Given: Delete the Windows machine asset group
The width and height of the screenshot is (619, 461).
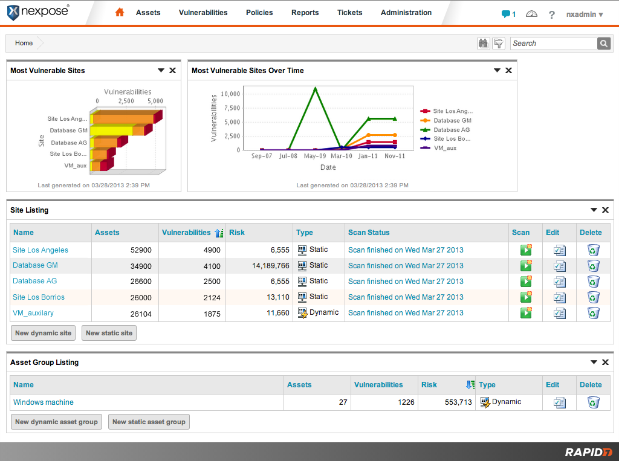Looking at the screenshot, I should [x=592, y=402].
